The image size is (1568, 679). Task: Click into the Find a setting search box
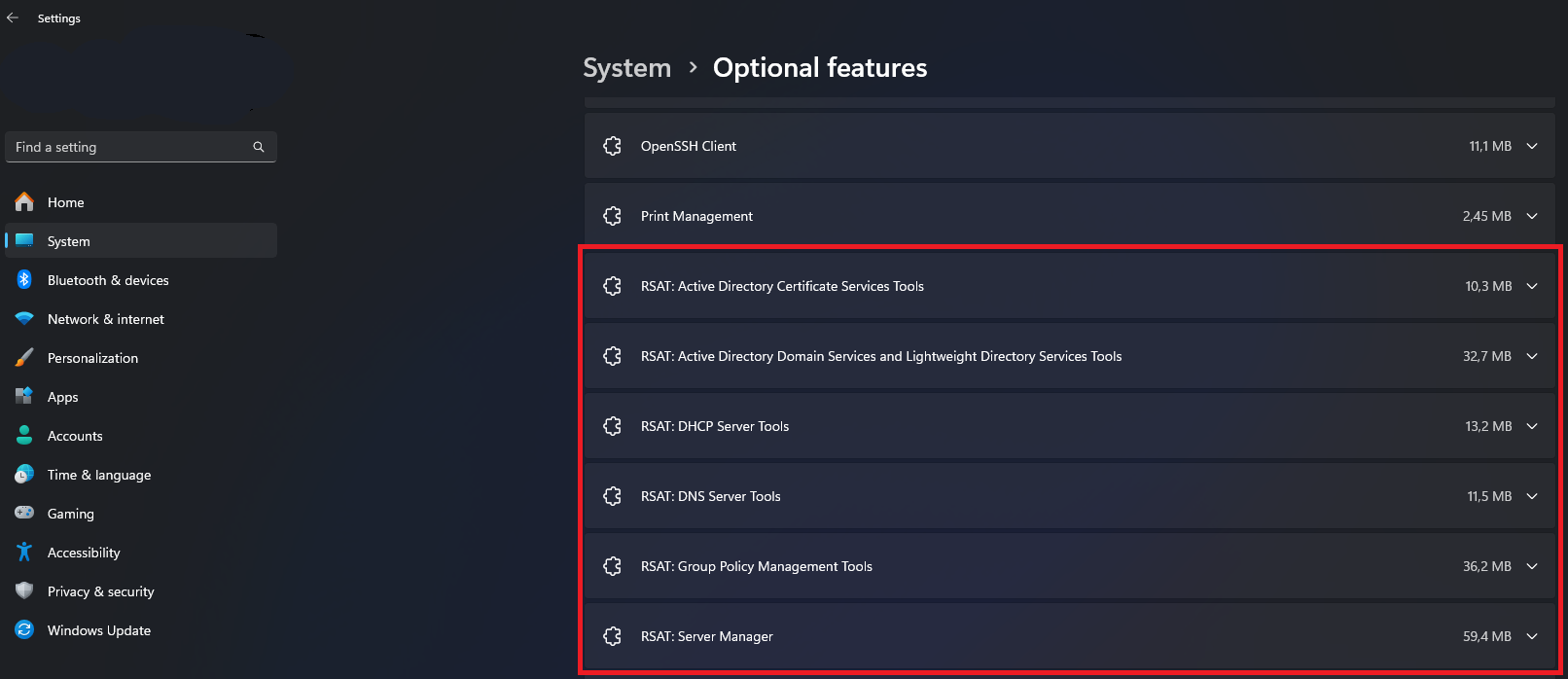click(x=141, y=147)
